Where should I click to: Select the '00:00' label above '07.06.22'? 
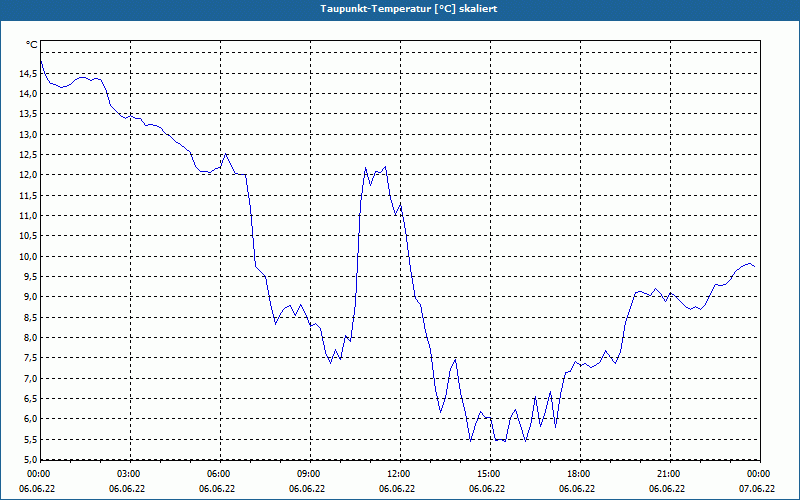pos(759,474)
